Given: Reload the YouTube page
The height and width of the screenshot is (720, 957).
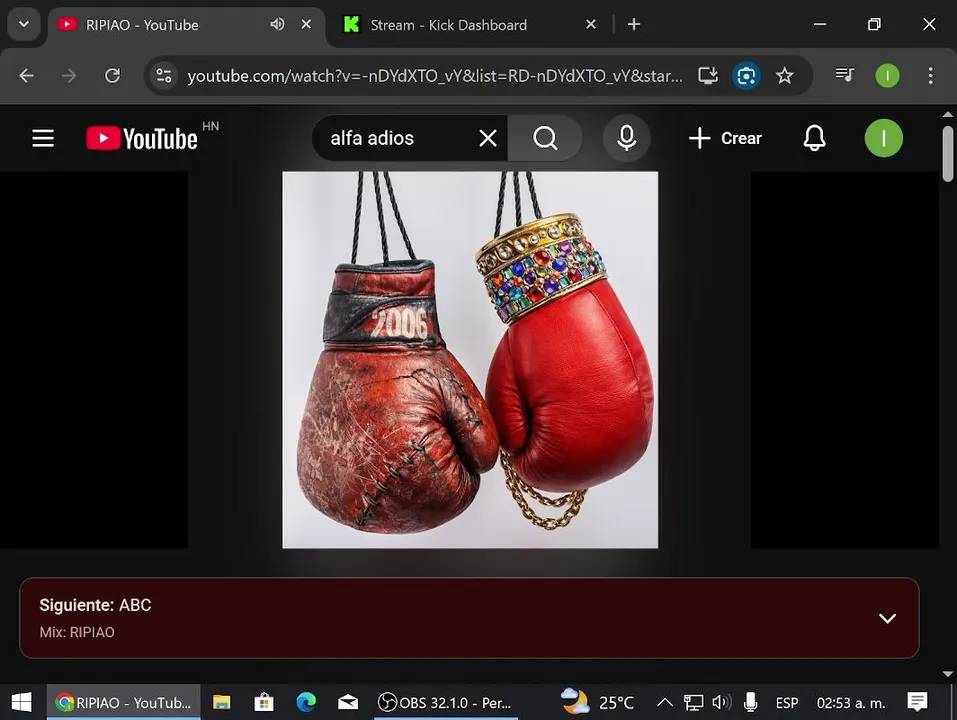Looking at the screenshot, I should click(x=112, y=76).
